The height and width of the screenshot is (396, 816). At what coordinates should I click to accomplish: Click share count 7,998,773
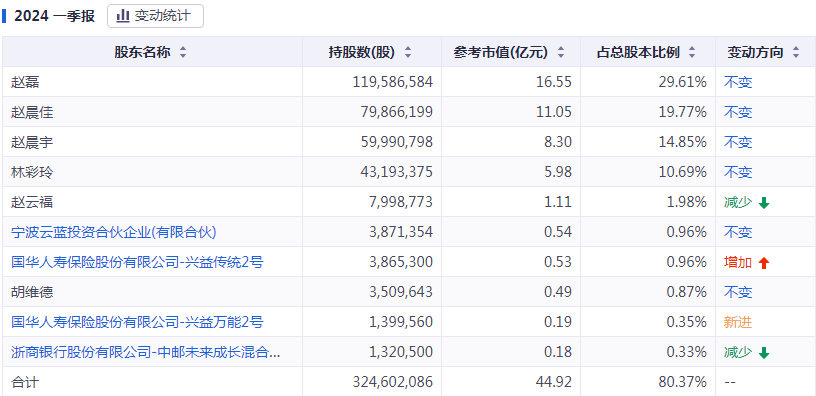[401, 202]
